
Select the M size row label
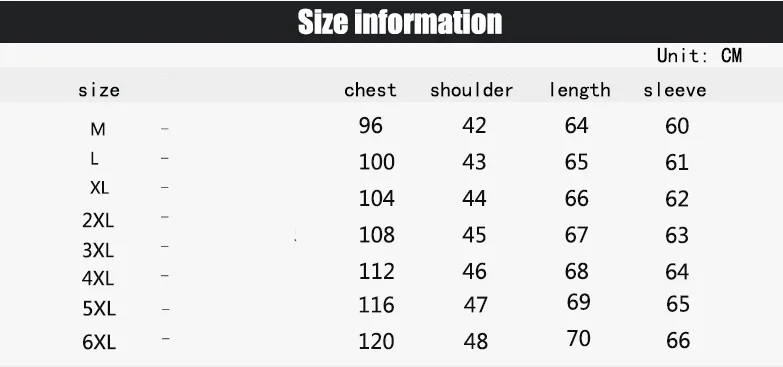coord(98,130)
